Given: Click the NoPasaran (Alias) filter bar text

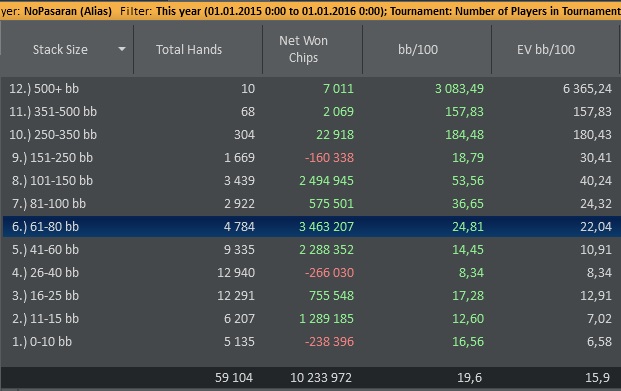Looking at the screenshot, I should coord(68,11).
